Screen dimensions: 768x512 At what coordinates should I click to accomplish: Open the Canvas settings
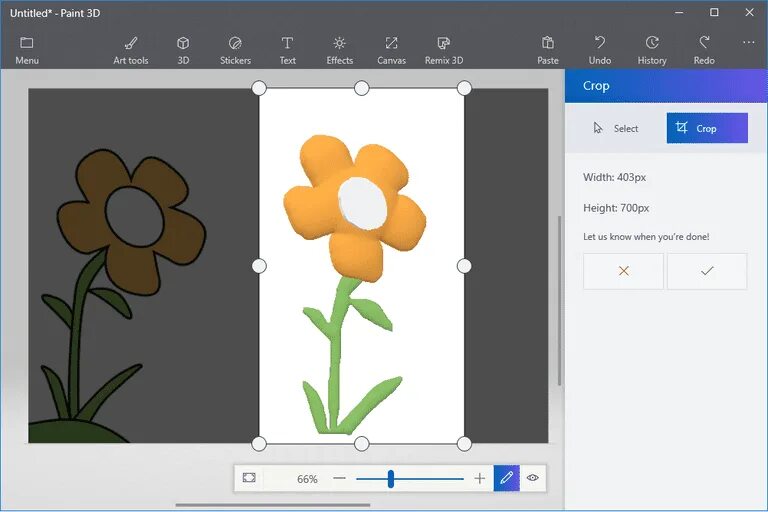point(391,50)
